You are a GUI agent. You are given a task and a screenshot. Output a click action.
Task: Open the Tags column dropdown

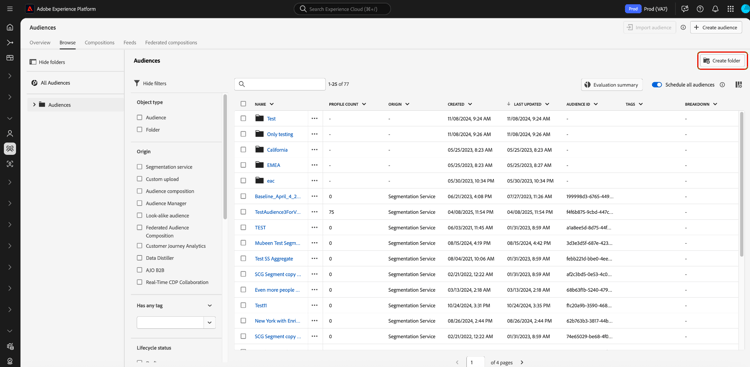640,104
